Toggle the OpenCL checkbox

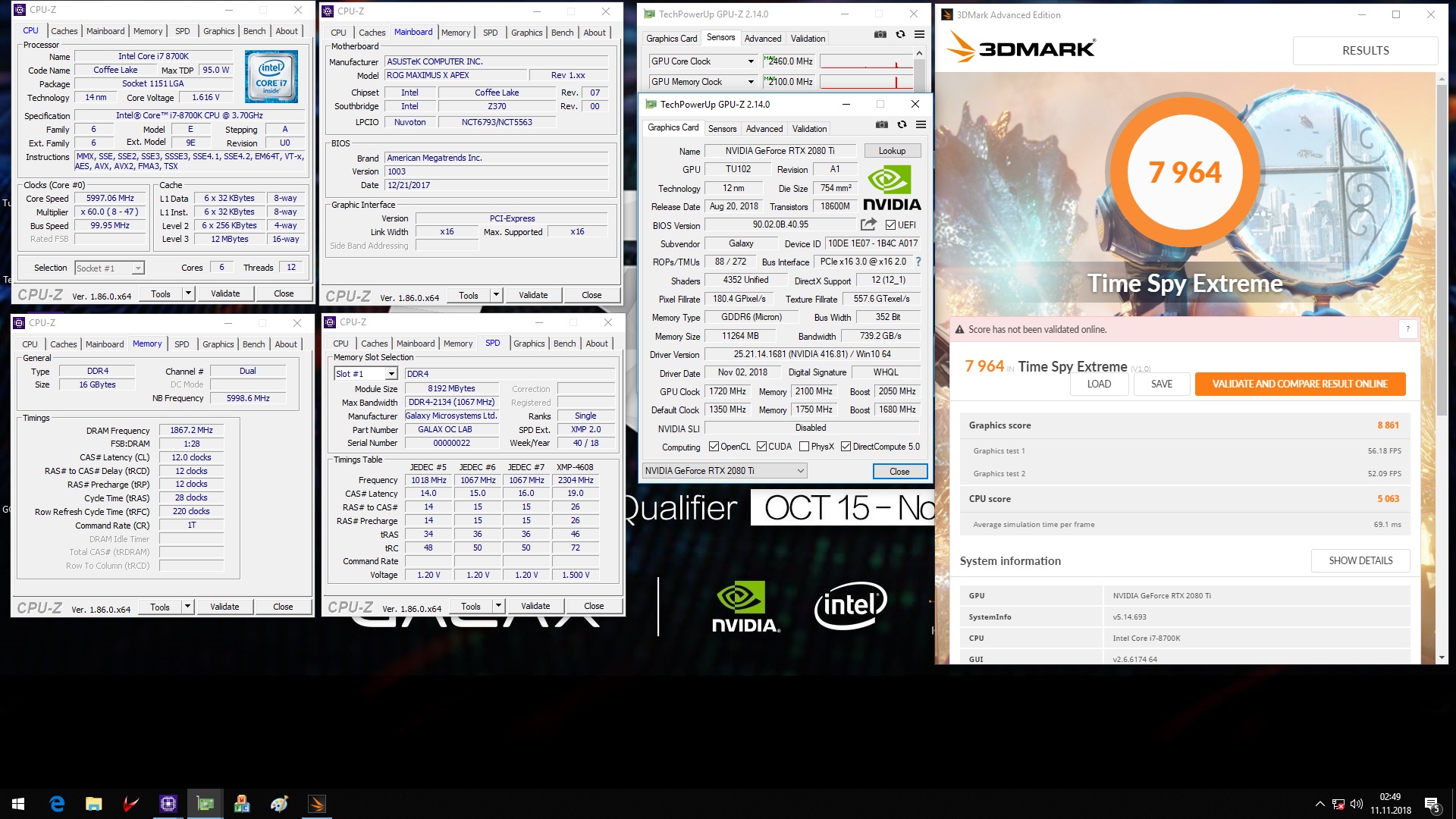[x=714, y=447]
